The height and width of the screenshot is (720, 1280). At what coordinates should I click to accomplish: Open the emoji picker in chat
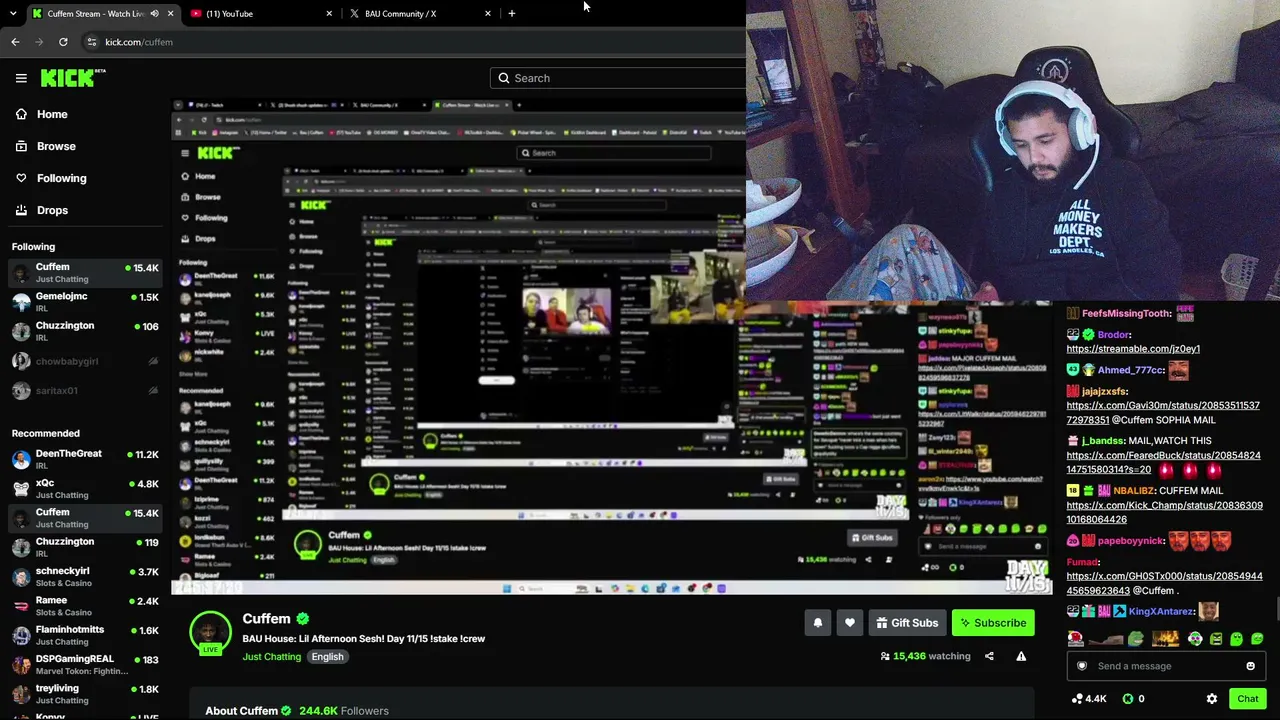(1250, 666)
